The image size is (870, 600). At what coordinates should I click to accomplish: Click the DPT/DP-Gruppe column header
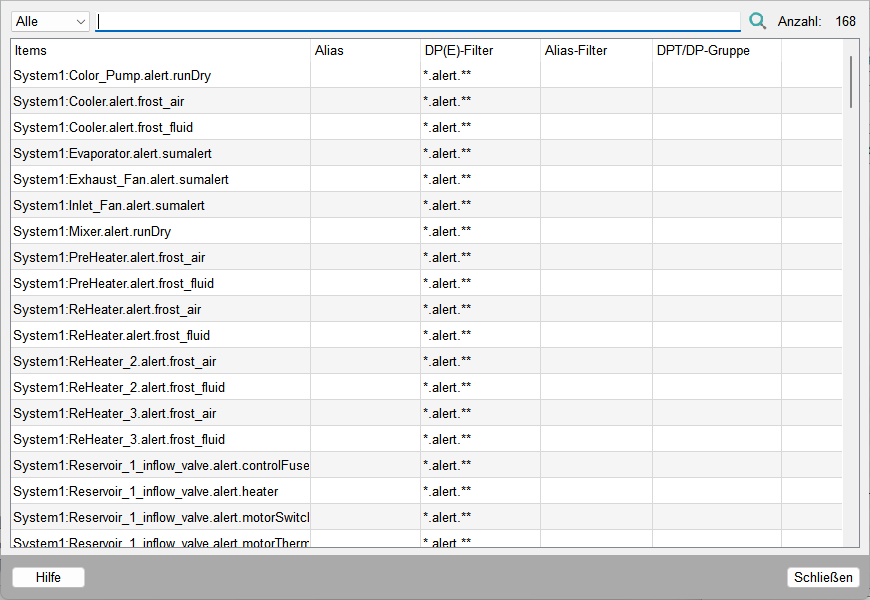(x=716, y=50)
